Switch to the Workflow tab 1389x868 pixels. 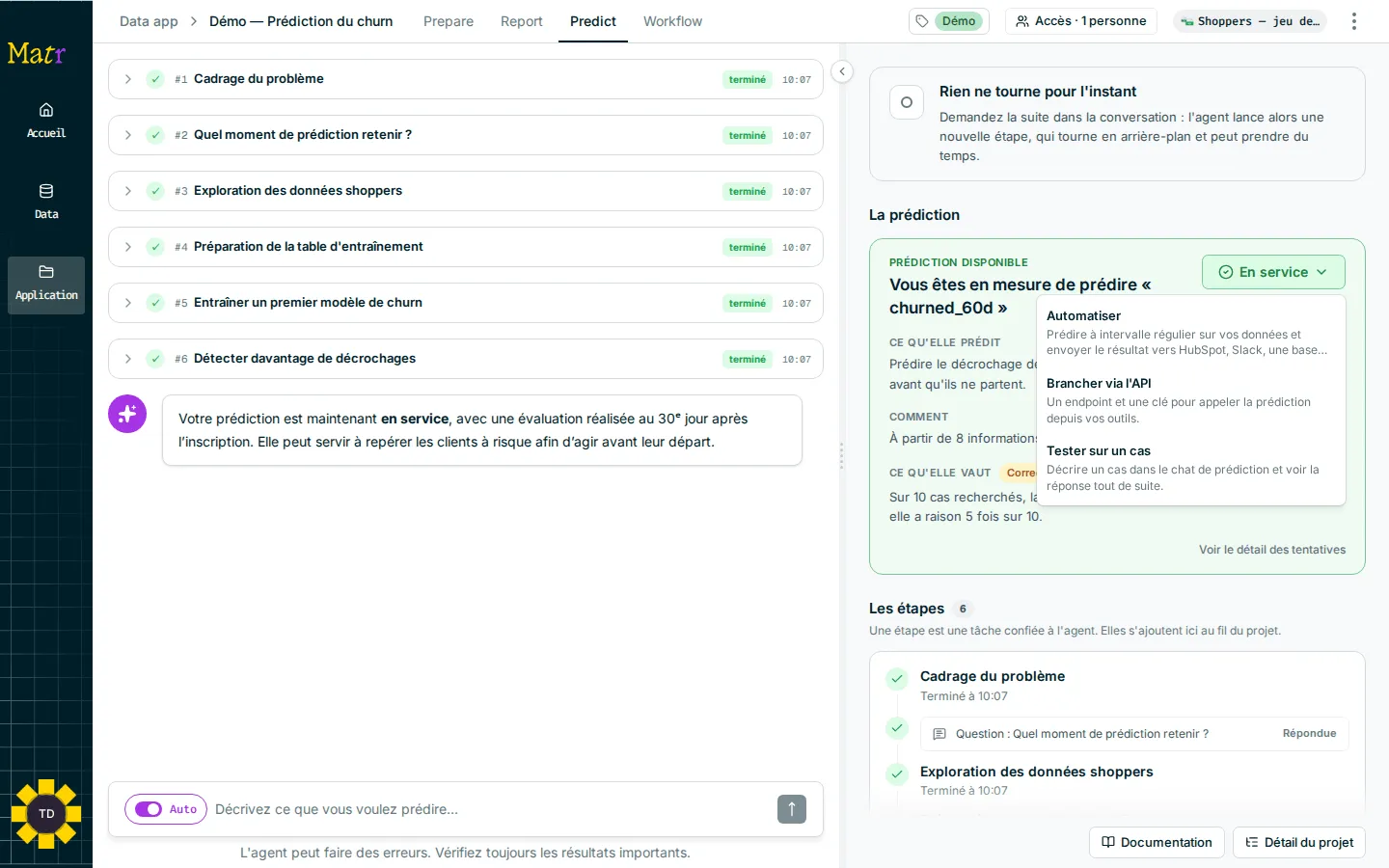tap(672, 21)
